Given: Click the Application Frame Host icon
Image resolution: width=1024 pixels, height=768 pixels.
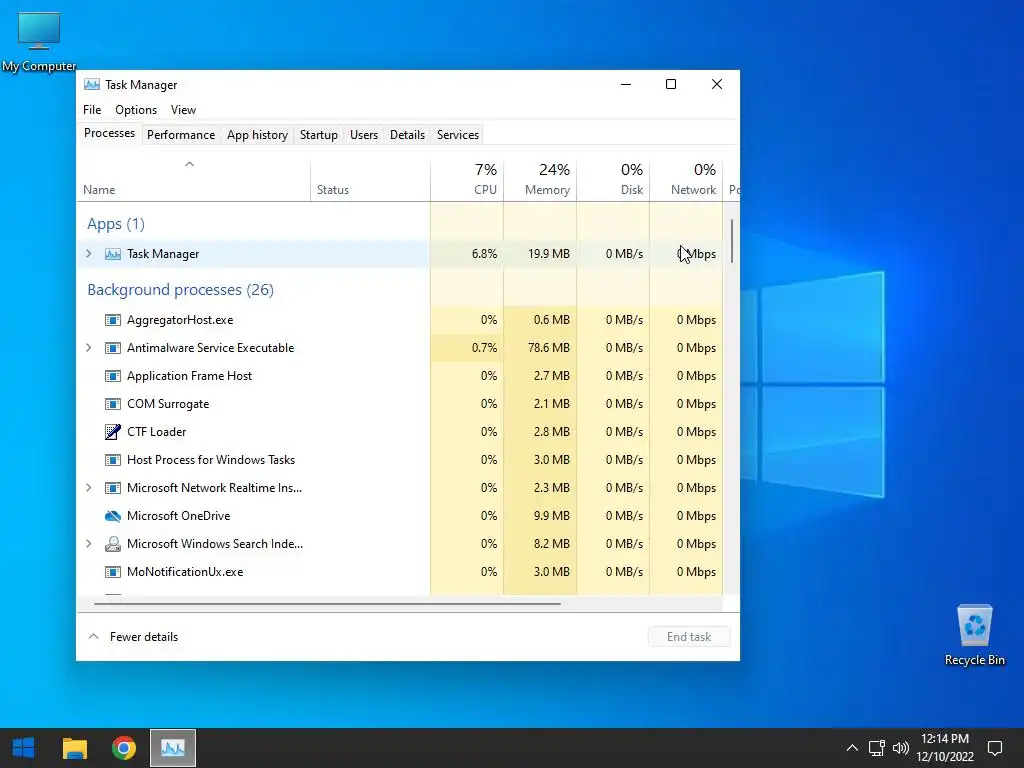Looking at the screenshot, I should 112,376.
